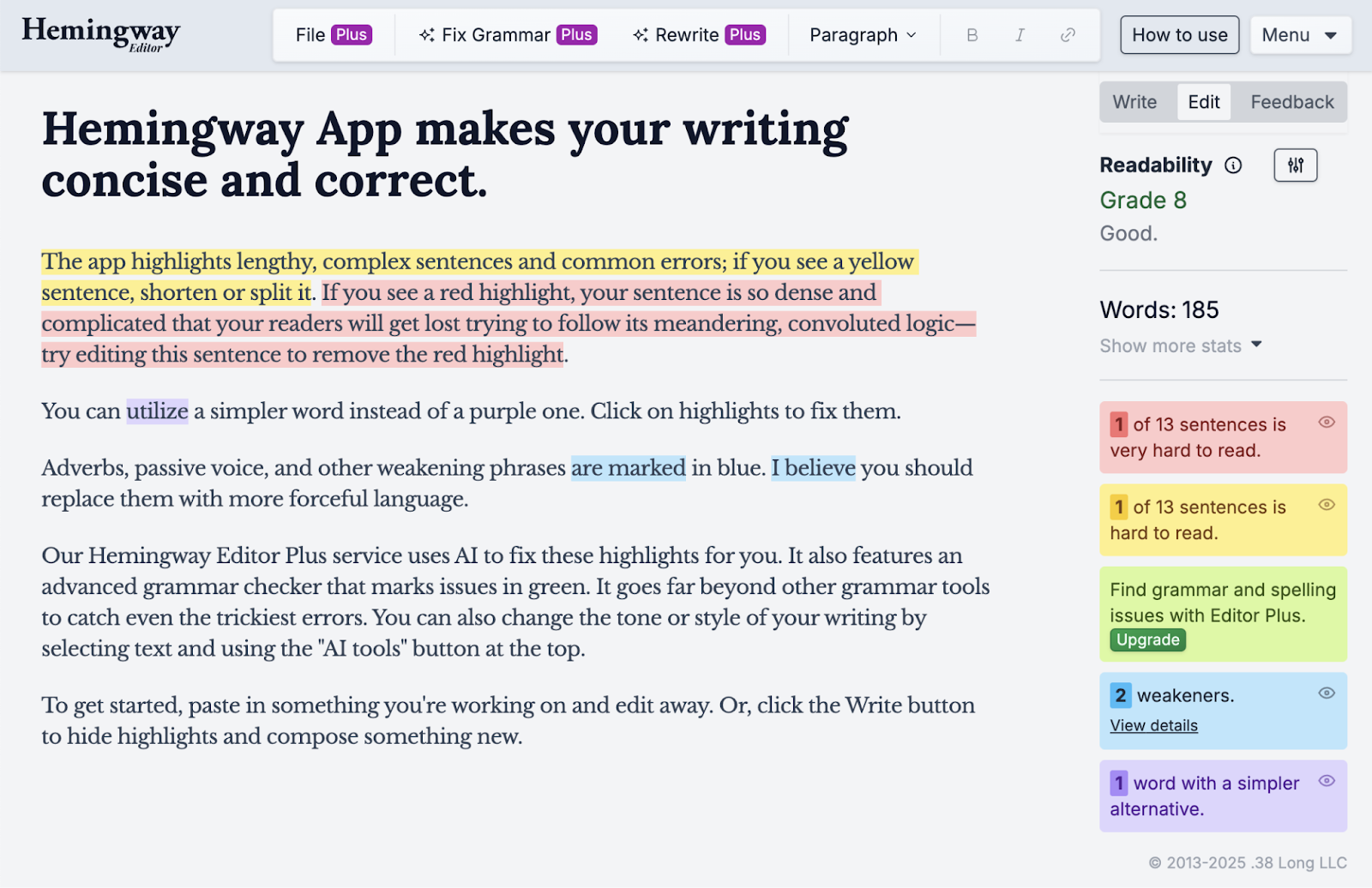Screen dimensions: 1372x888
Task: Toggle visibility of very hard to read sentences
Action: click(x=1326, y=422)
